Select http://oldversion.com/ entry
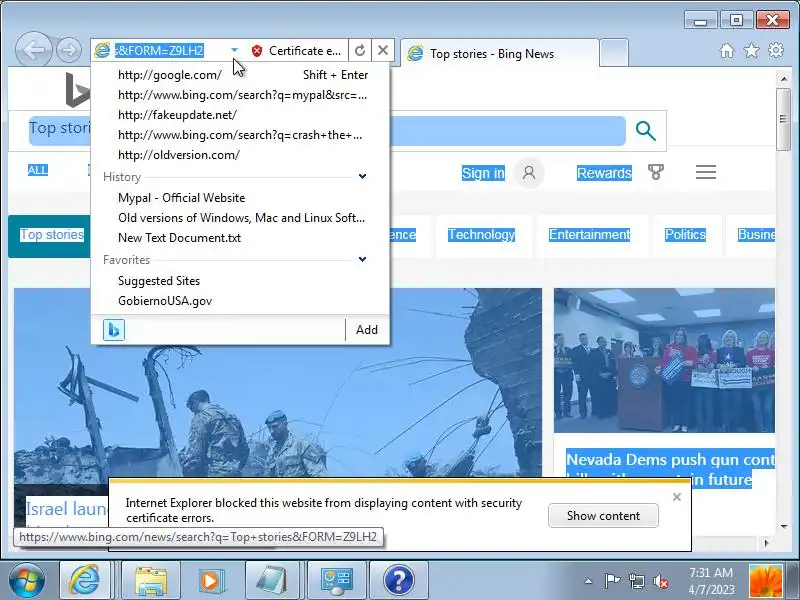Screen dimensions: 800x600 [x=240, y=155]
